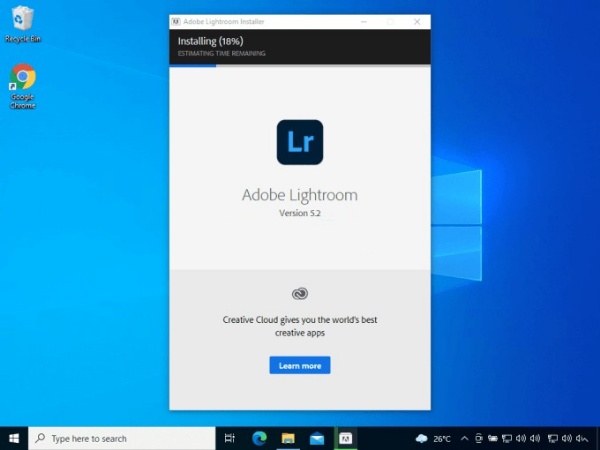Click the Installing (18%) status text
This screenshot has height=450, width=600.
[210, 41]
